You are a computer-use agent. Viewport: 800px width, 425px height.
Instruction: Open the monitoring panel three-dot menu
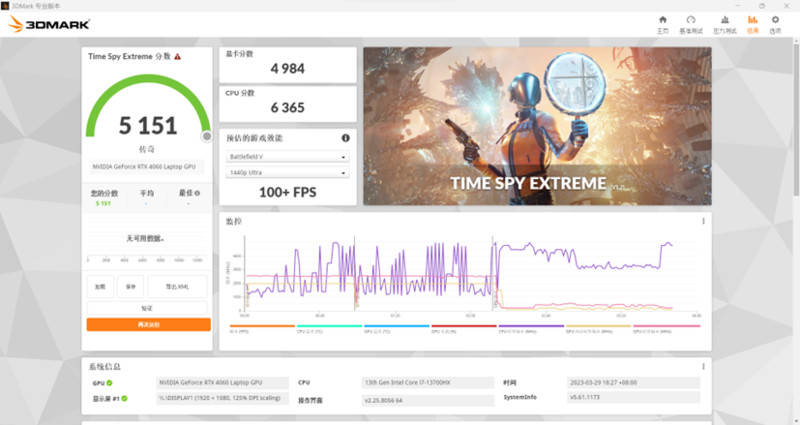point(703,221)
